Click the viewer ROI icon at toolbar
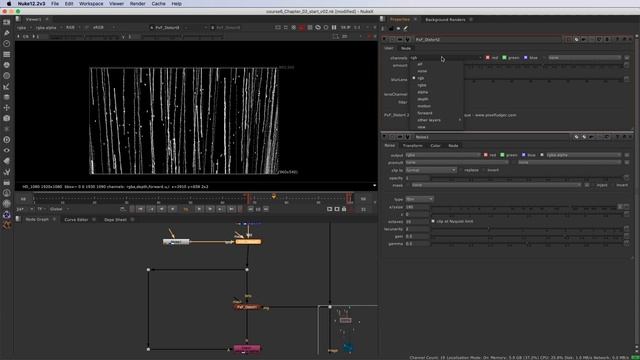The image size is (640, 360). 336,36
